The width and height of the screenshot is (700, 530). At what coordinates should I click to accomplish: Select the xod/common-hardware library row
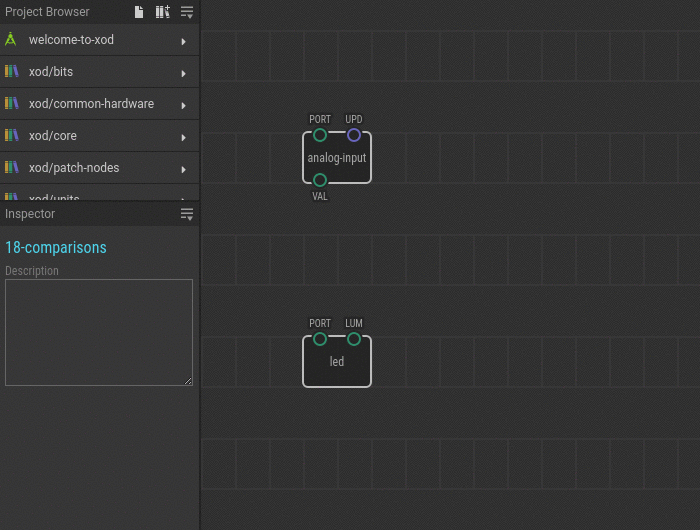[x=100, y=104]
